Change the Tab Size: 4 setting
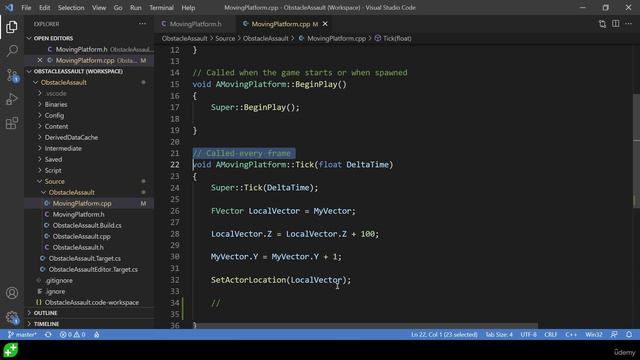Viewport: 640px width, 360px height. (x=499, y=335)
